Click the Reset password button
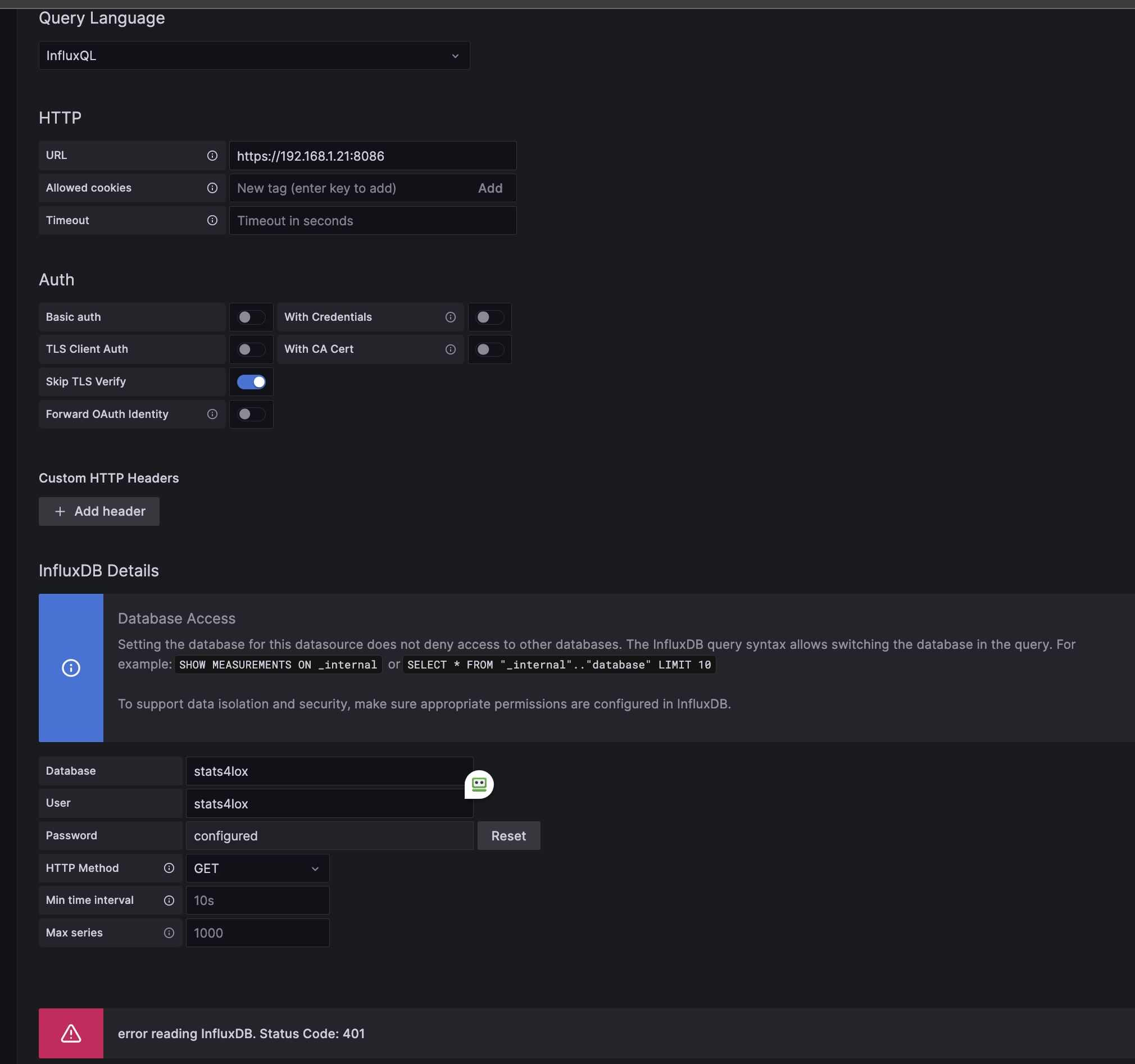 pyautogui.click(x=509, y=836)
